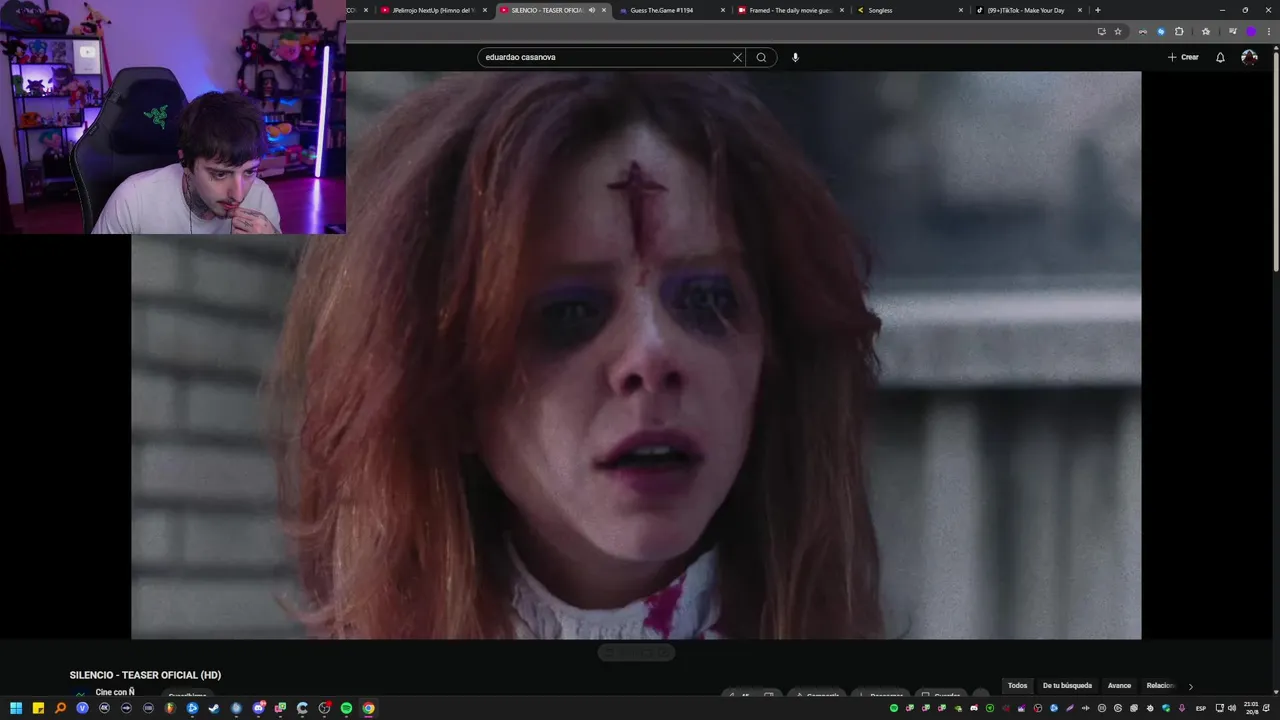Open YouTube notifications bell
The image size is (1280, 720).
(x=1220, y=57)
